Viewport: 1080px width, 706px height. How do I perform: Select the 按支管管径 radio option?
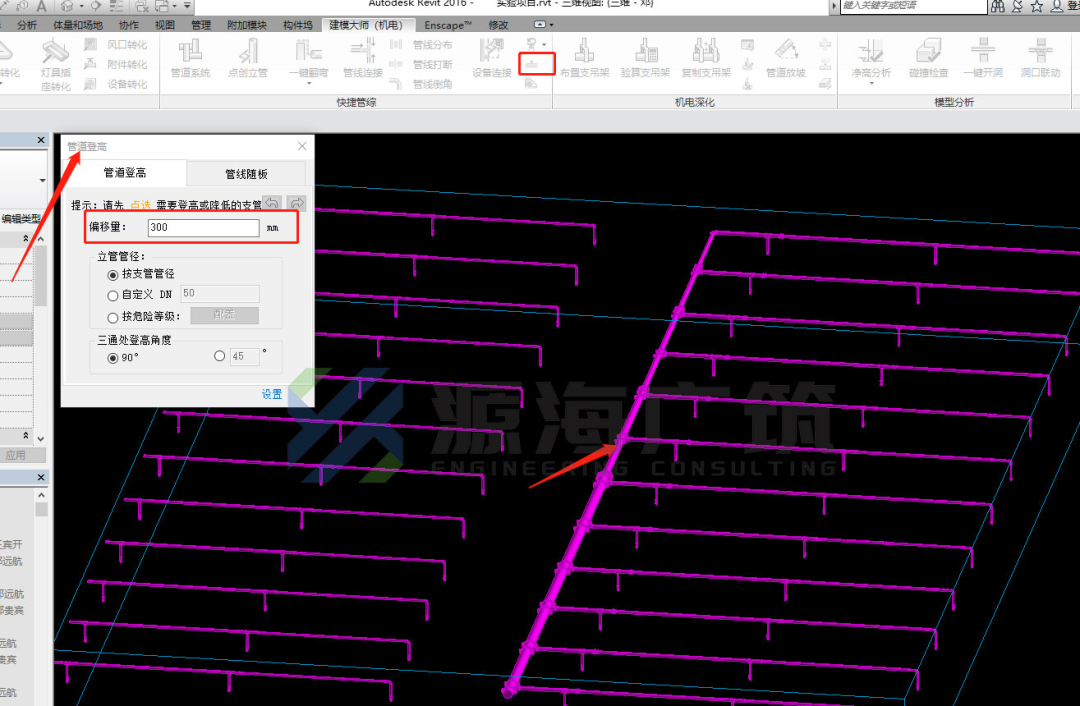click(x=113, y=275)
